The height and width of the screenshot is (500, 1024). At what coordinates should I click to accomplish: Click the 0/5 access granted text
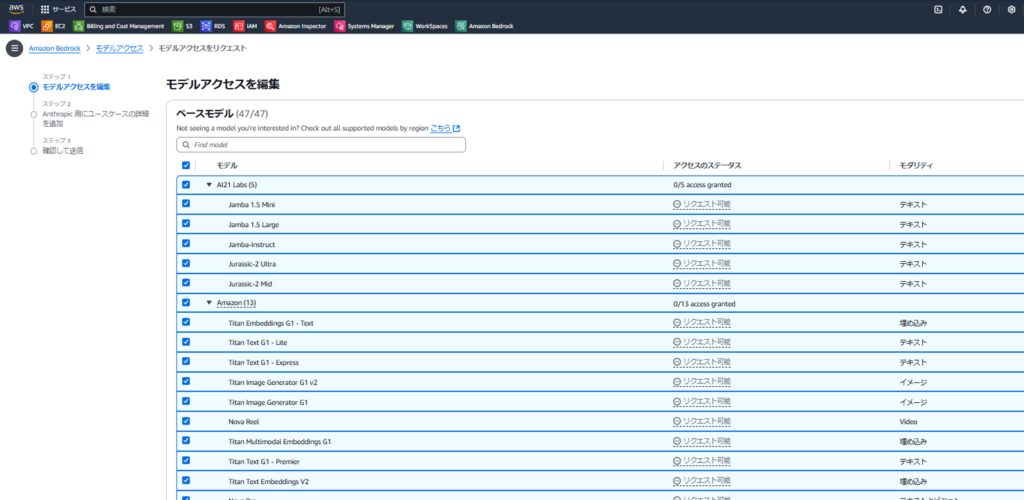click(702, 185)
